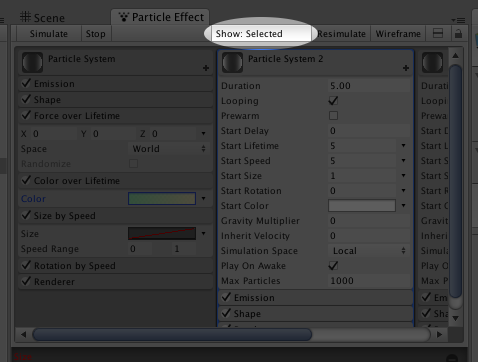Viewport: 478px width, 362px height.
Task: Click Force over Lifetime X field
Action: (x=53, y=134)
